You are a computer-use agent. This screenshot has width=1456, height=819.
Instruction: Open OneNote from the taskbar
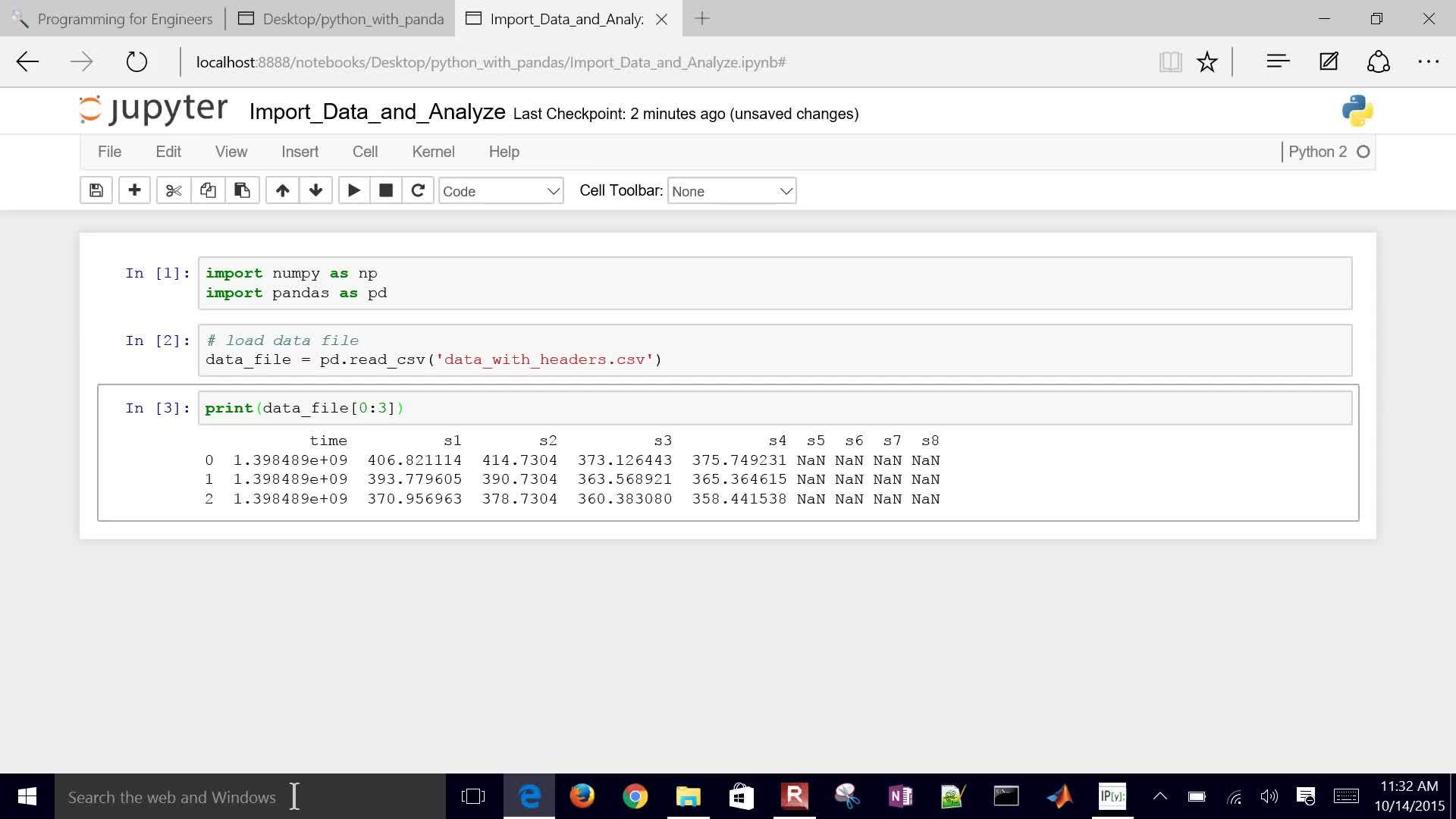click(901, 796)
